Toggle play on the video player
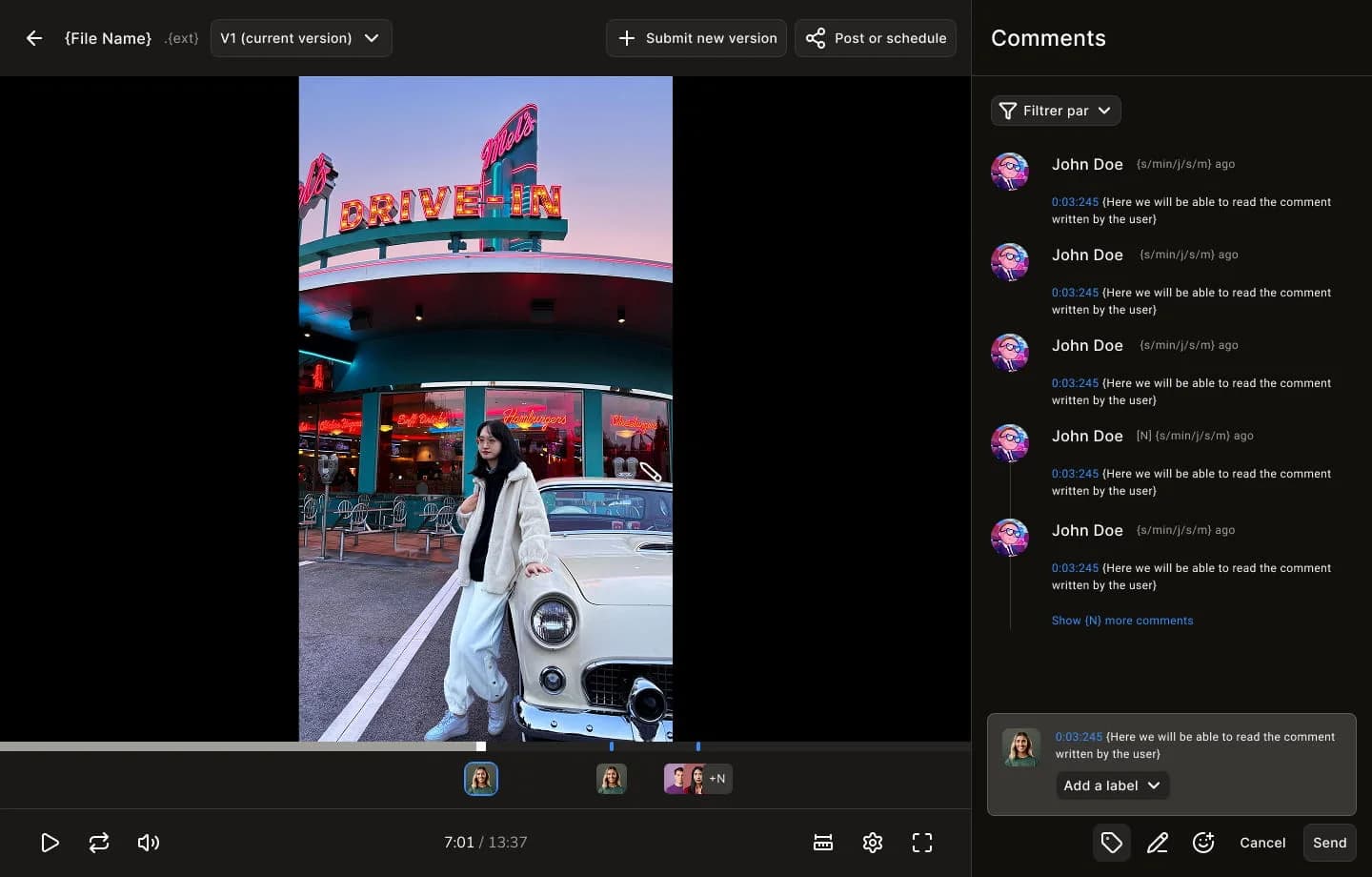 click(x=50, y=843)
